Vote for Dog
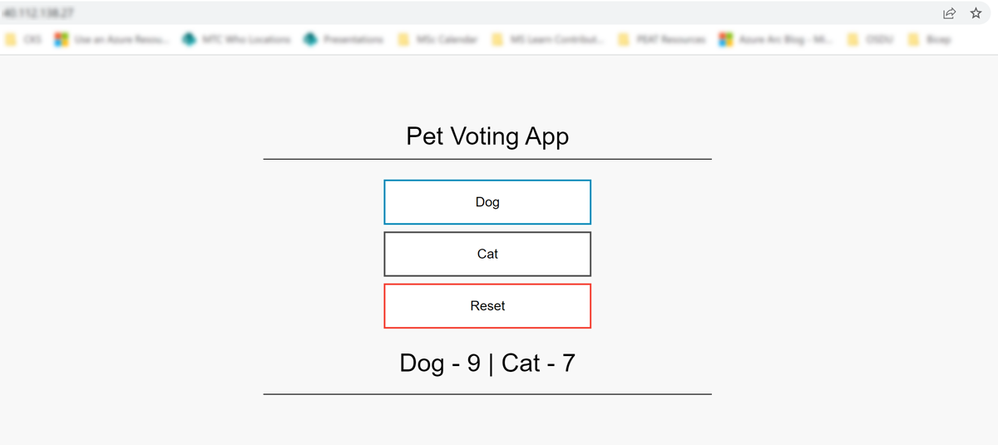998x445 pixels. click(487, 202)
